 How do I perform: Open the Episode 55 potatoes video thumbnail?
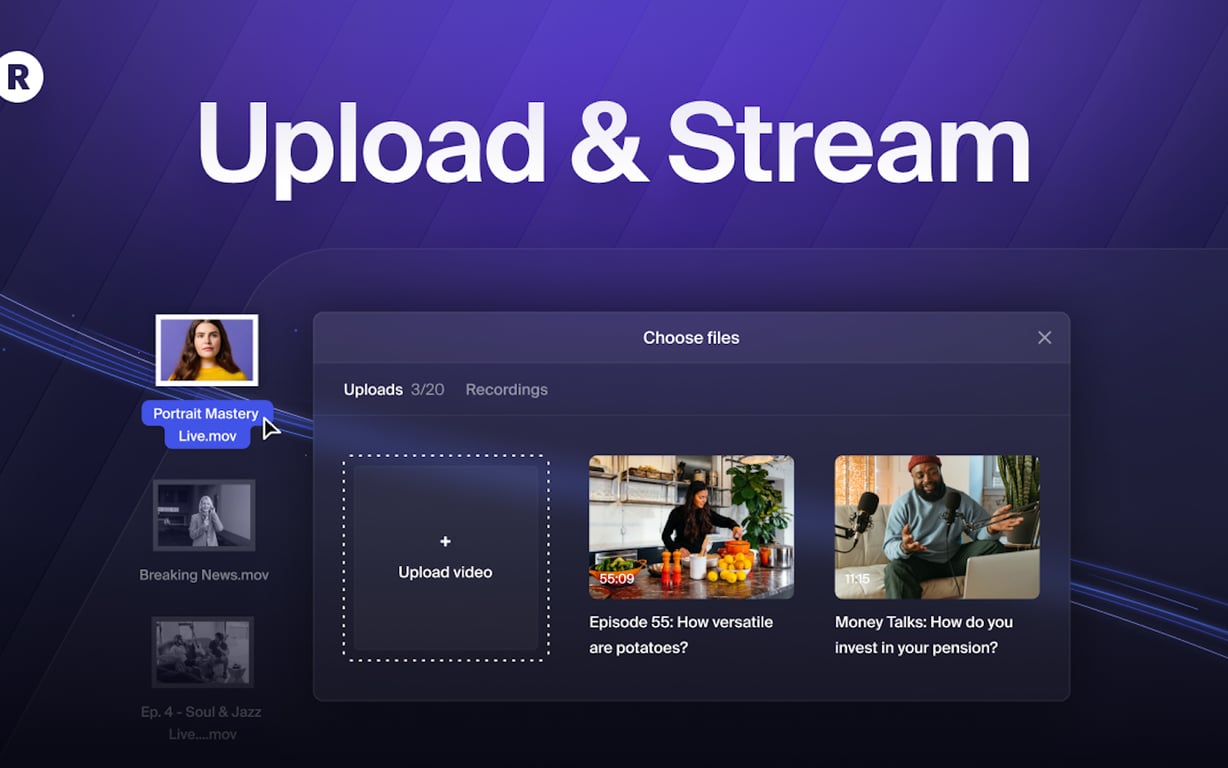pos(691,527)
